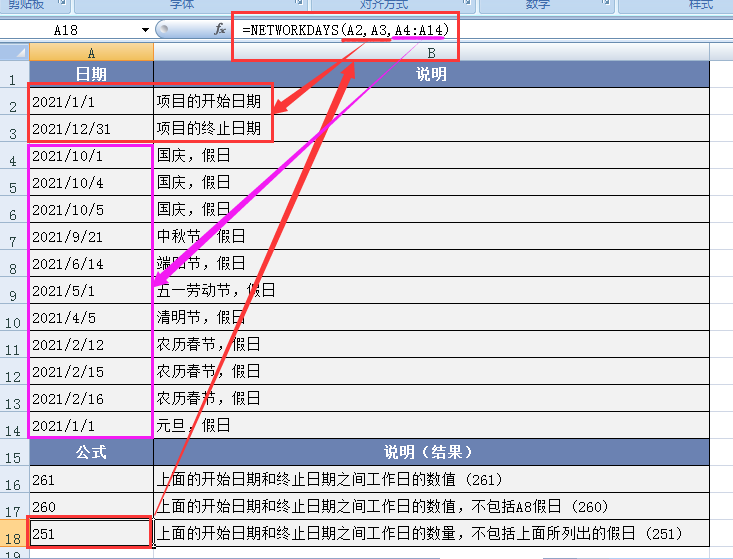Select cell with 2021/12/31
The image size is (733, 559).
[x=92, y=129]
